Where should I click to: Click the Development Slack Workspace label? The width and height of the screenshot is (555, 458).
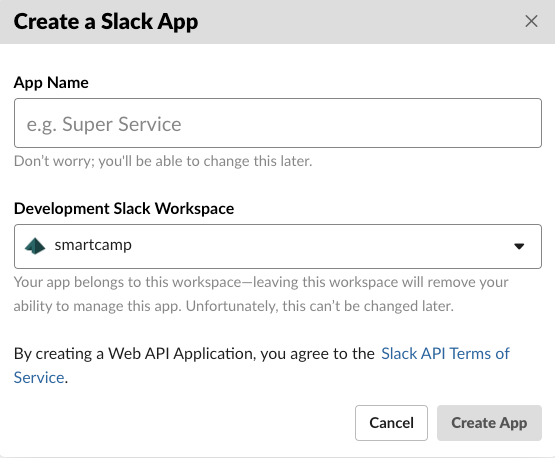tap(124, 208)
